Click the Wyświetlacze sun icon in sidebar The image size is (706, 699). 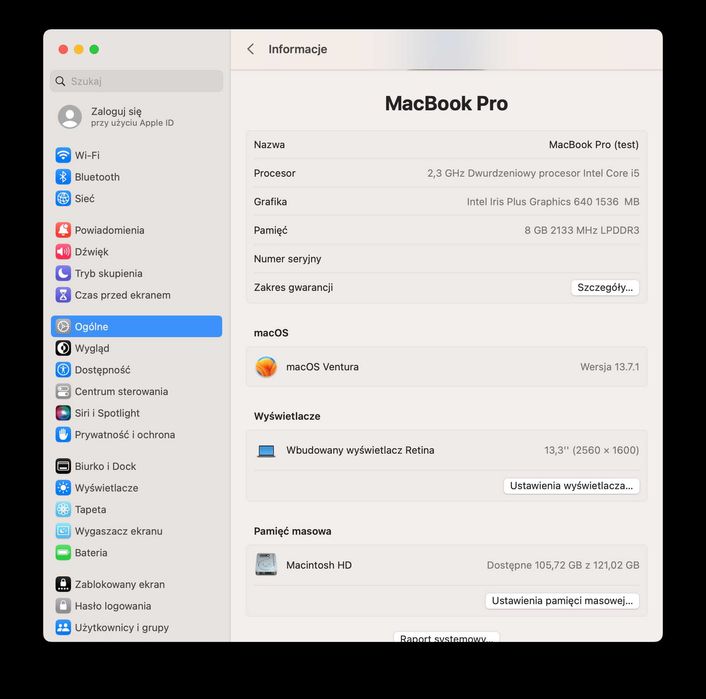(63, 488)
